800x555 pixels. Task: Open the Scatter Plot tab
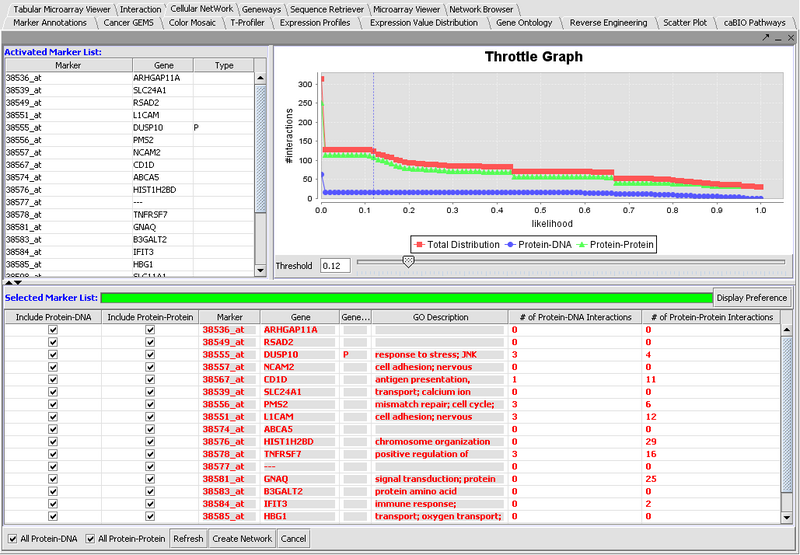(x=685, y=23)
